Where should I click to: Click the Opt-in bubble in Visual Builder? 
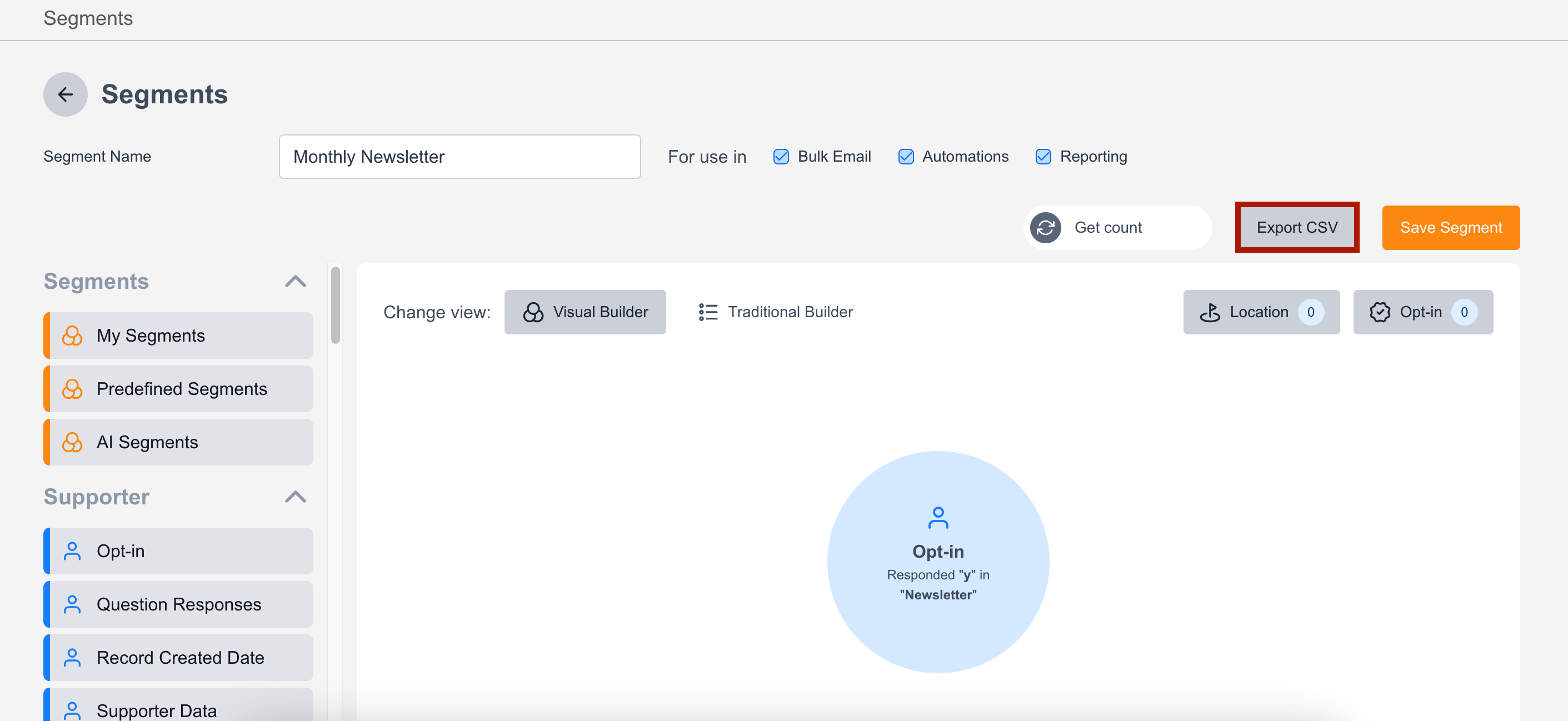[939, 554]
